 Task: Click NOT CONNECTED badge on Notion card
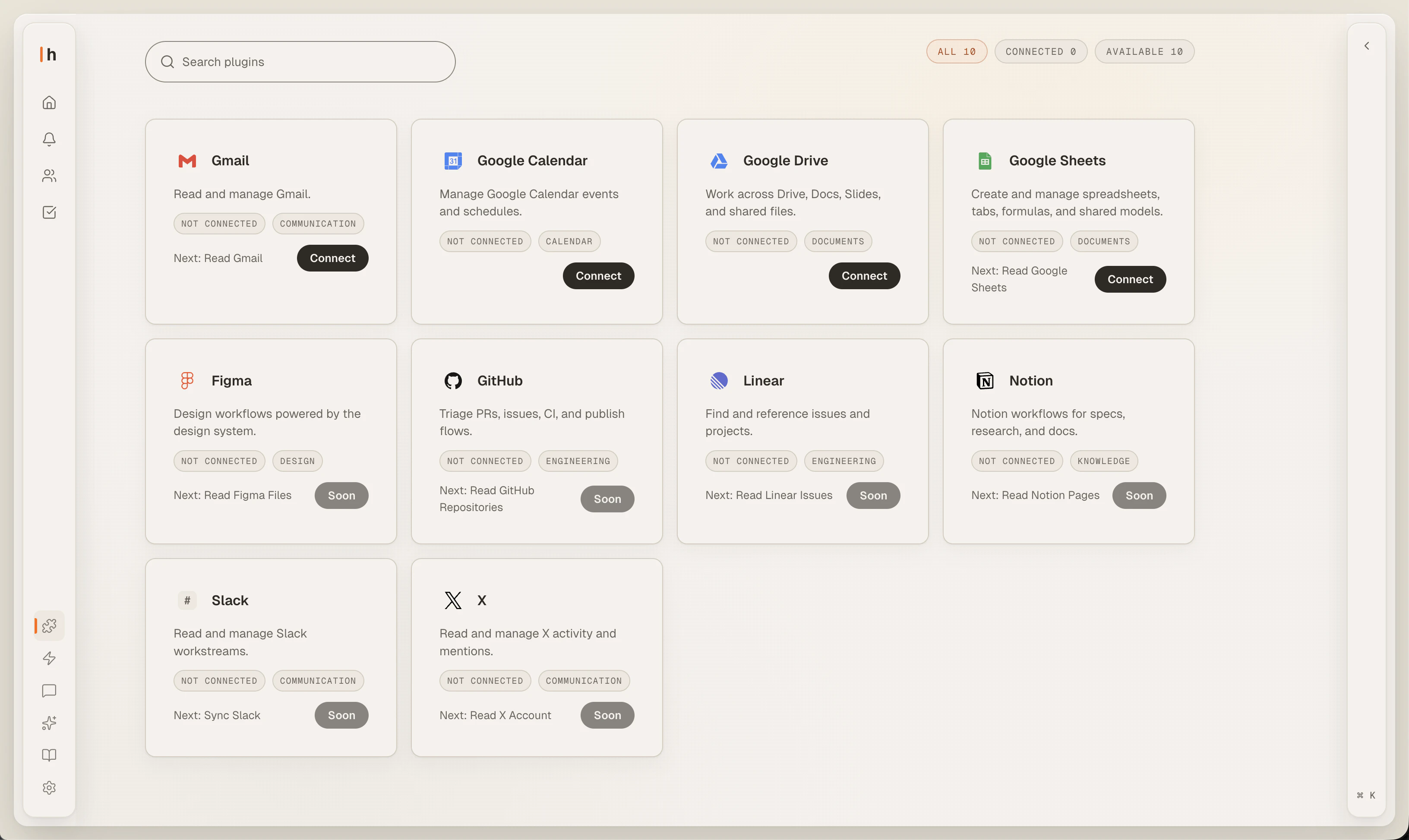click(x=1017, y=461)
